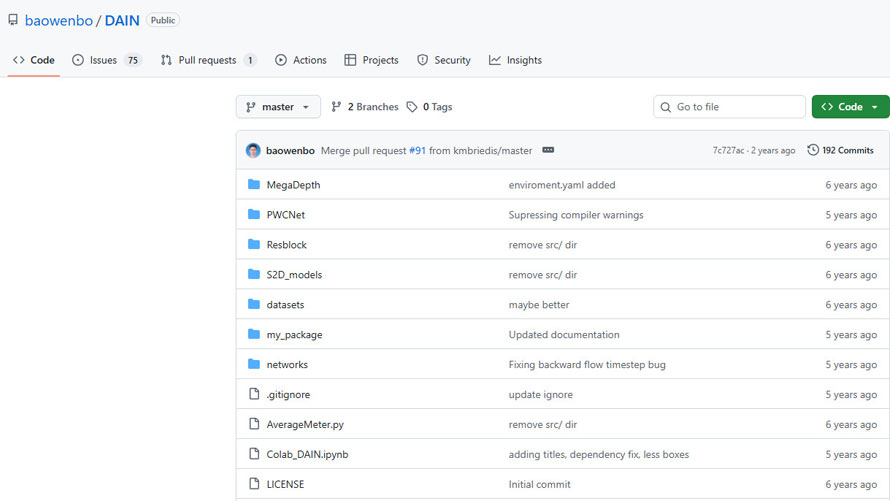
Task: Click the tag icon beside 0 Tags
Action: coord(412,107)
